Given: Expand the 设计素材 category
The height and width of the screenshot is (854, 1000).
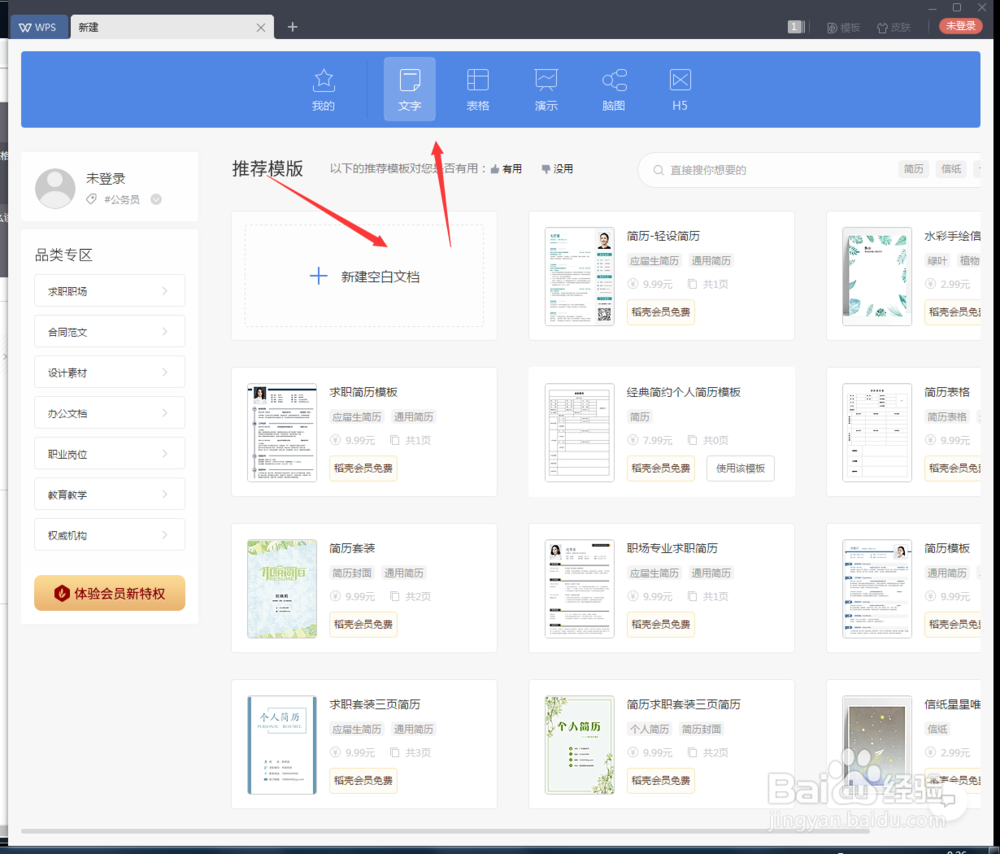Looking at the screenshot, I should click(109, 371).
